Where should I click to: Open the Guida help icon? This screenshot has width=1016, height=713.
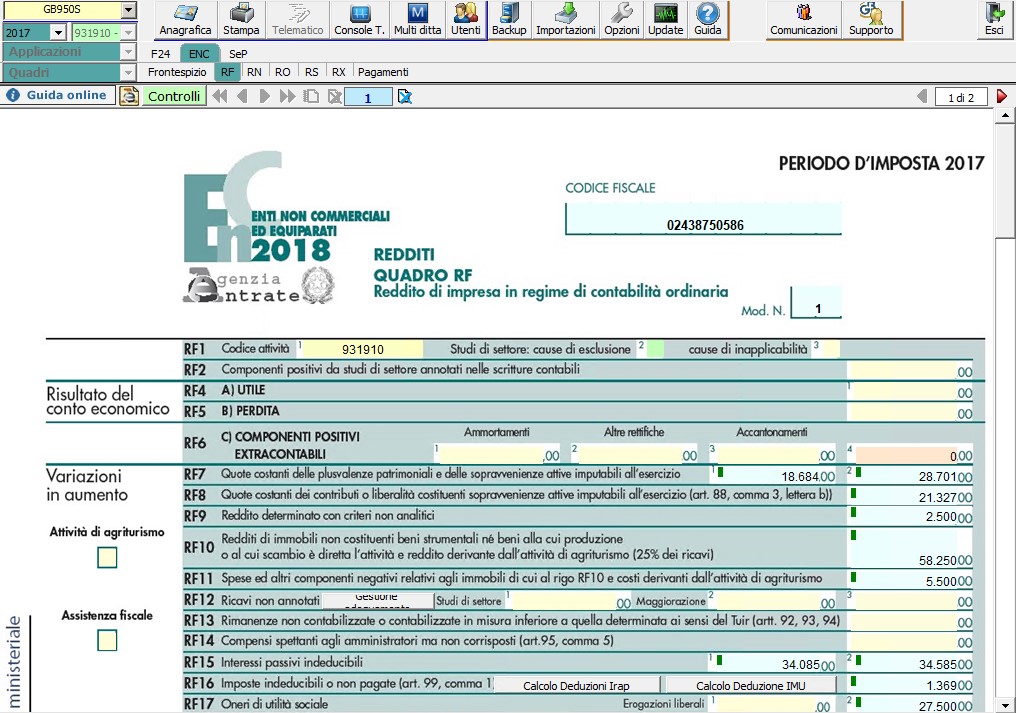pos(708,20)
